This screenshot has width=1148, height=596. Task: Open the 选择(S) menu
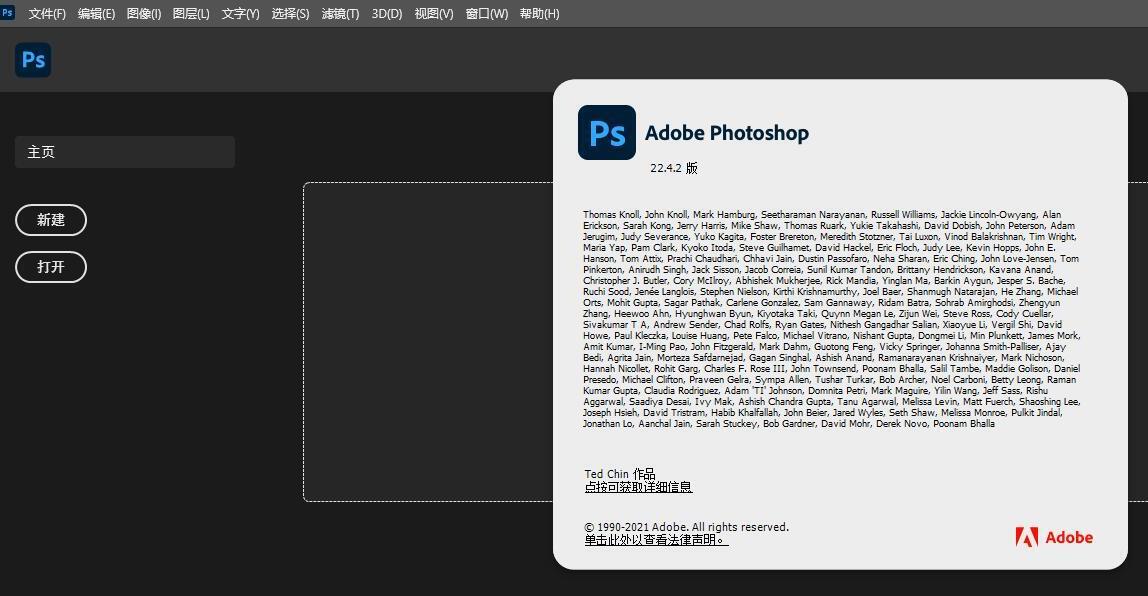291,14
